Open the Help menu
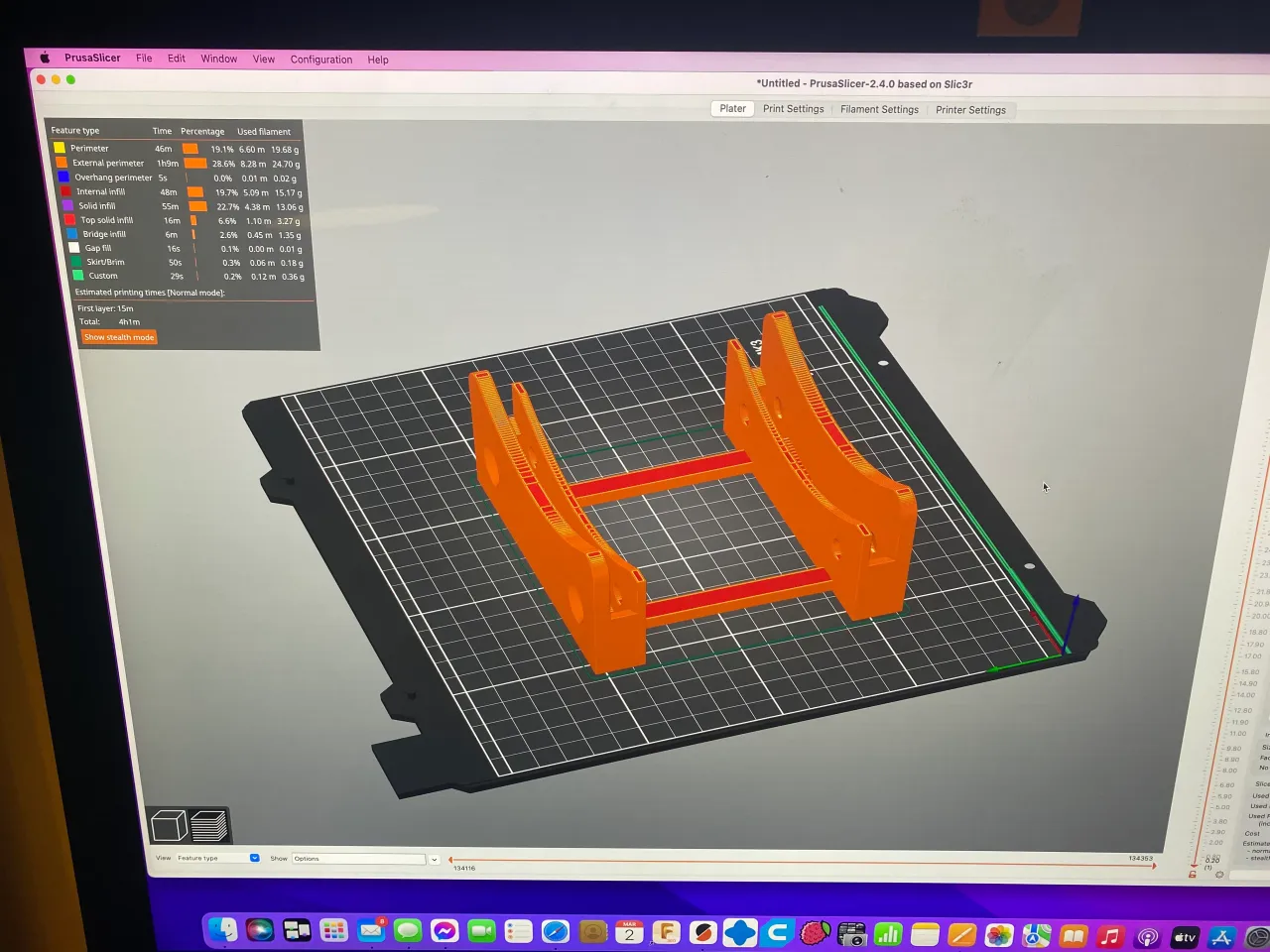 click(378, 59)
